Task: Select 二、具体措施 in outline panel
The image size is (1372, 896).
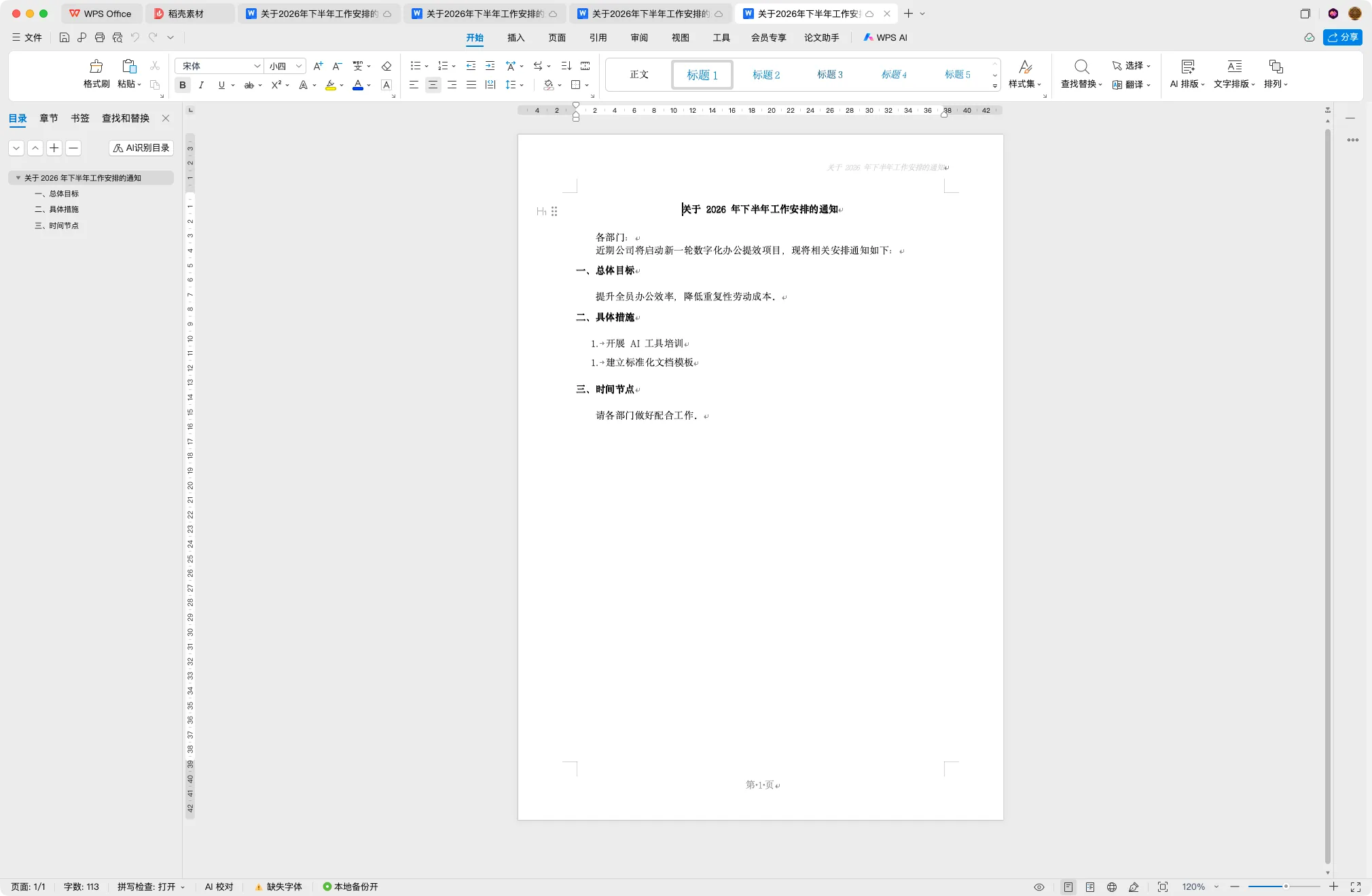Action: [x=57, y=209]
